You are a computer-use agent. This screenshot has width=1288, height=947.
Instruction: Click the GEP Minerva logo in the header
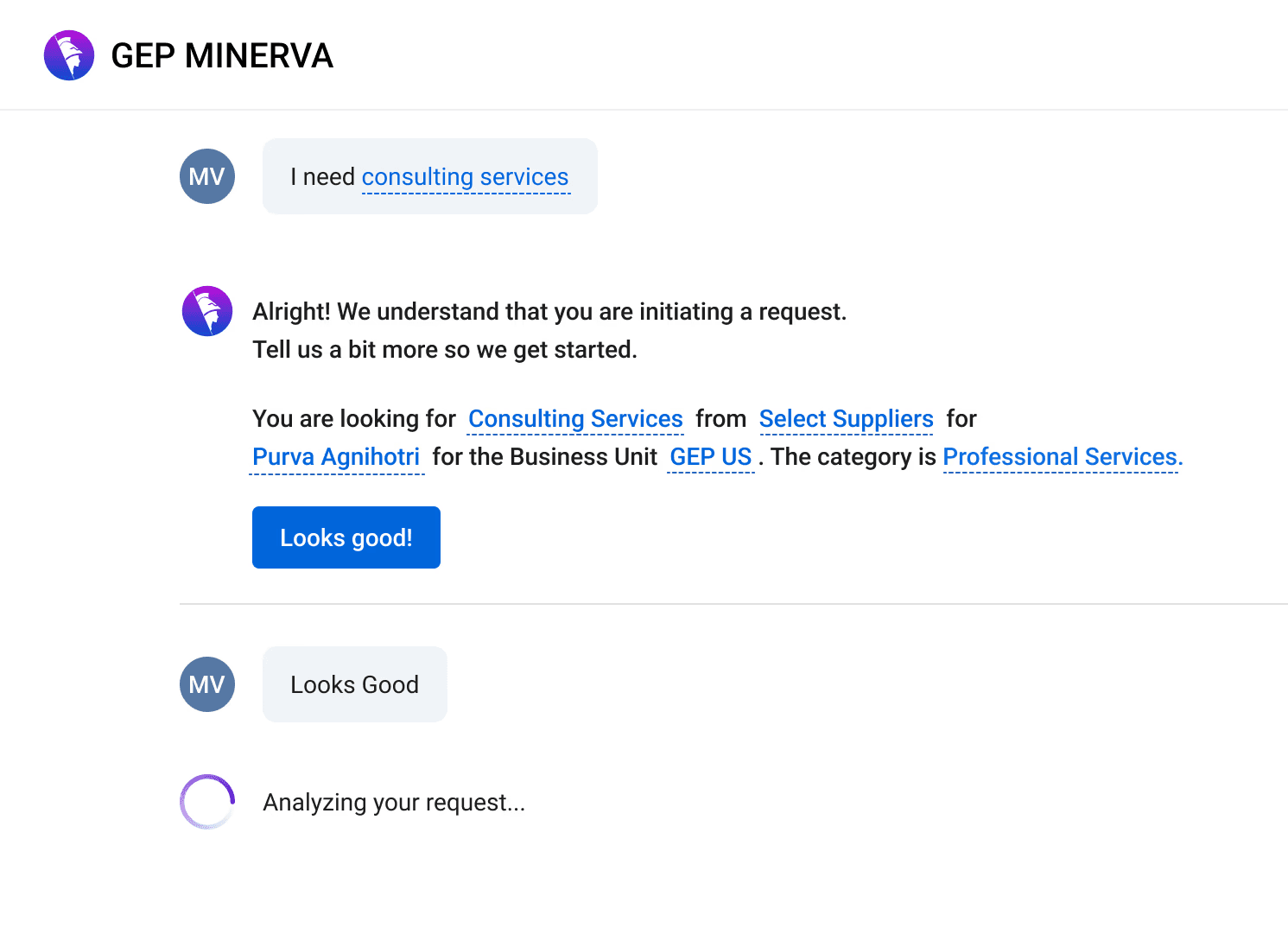pyautogui.click(x=69, y=55)
